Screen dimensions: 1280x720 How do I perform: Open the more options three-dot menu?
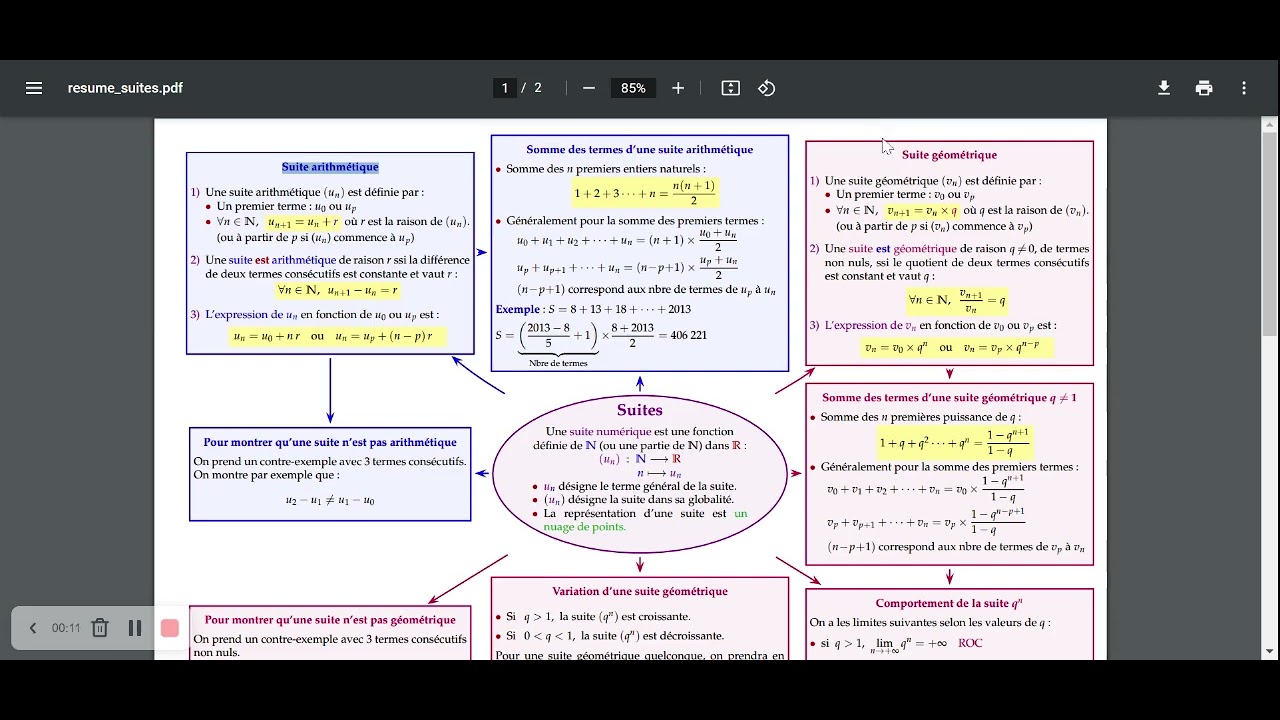(x=1244, y=88)
